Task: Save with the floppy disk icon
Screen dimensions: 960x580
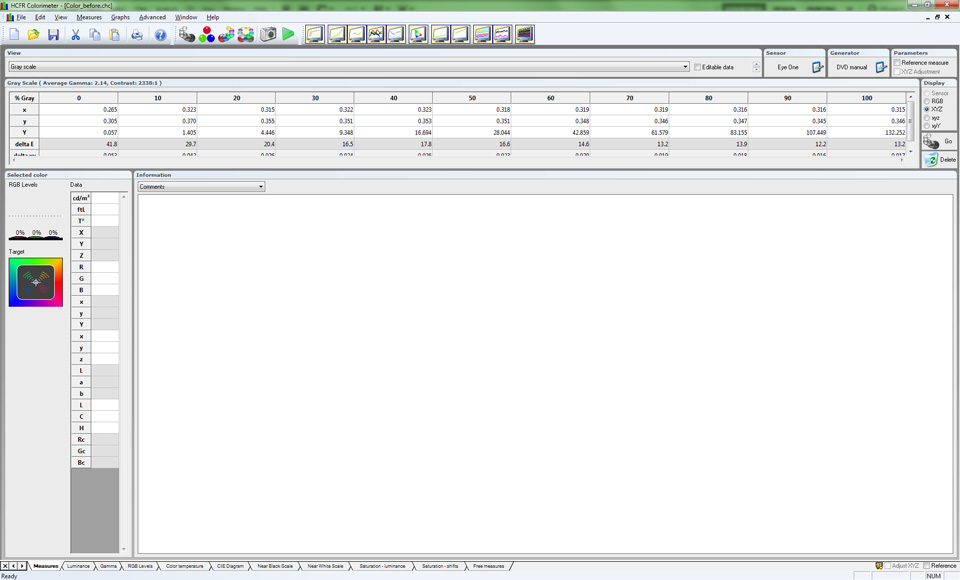Action: tap(53, 35)
